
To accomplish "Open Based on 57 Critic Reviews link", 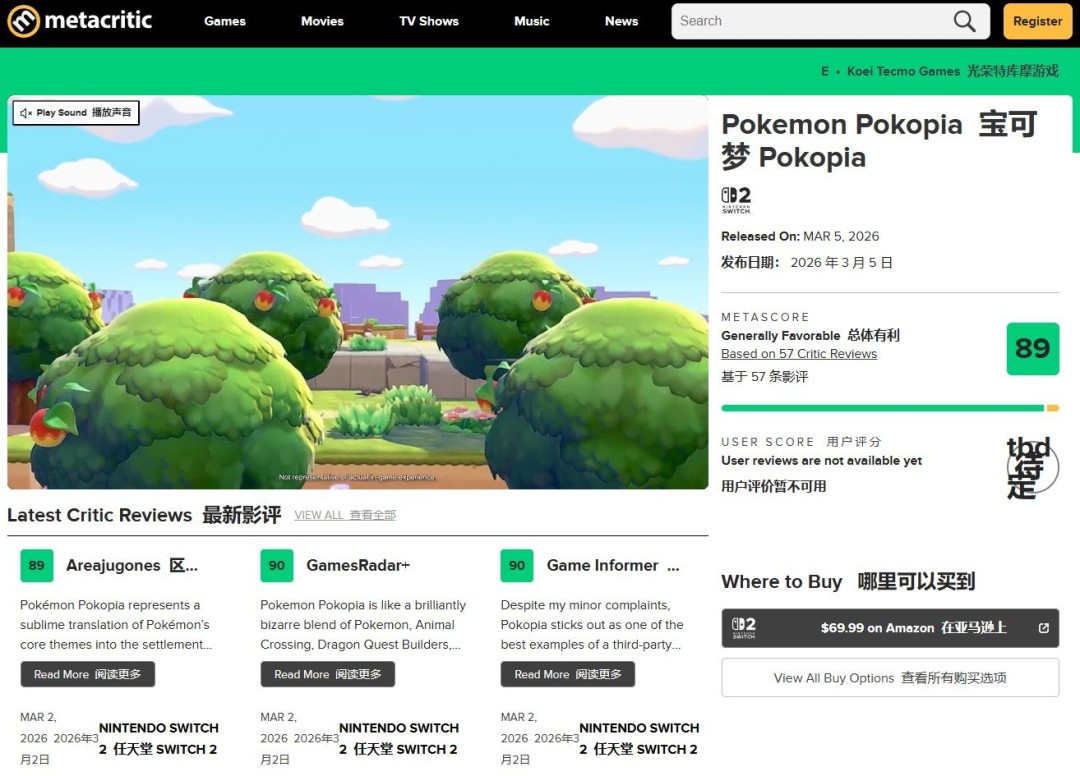I will pyautogui.click(x=798, y=353).
